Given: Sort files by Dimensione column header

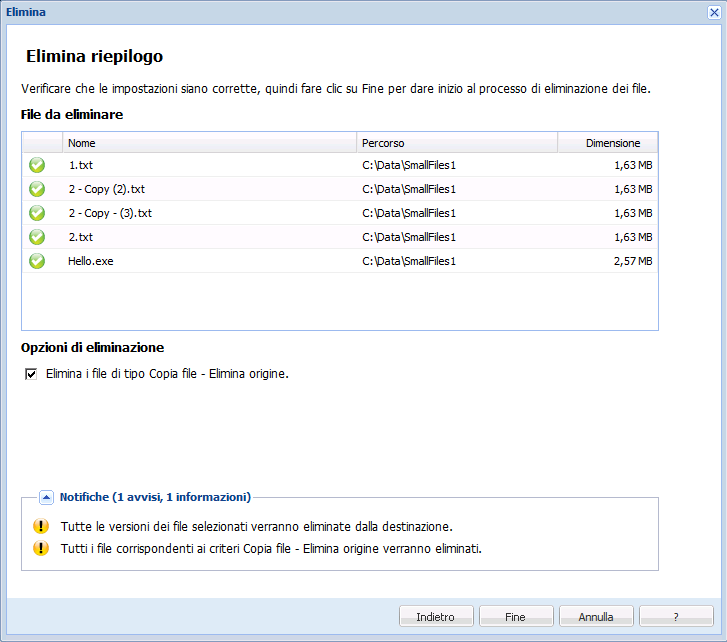Looking at the screenshot, I should click(608, 143).
